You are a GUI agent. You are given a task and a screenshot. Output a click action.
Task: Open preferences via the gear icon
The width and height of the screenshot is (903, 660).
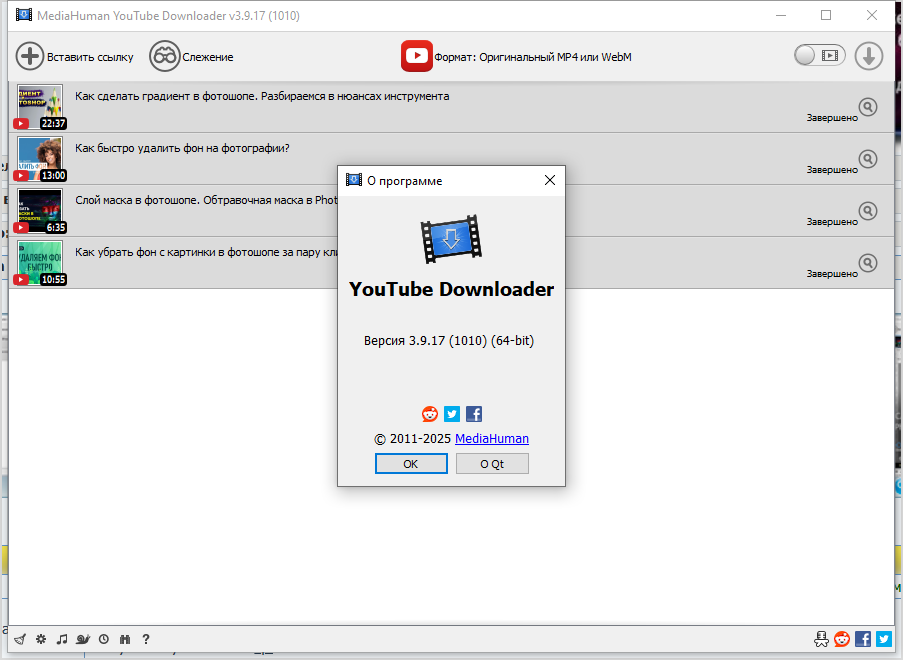point(40,639)
